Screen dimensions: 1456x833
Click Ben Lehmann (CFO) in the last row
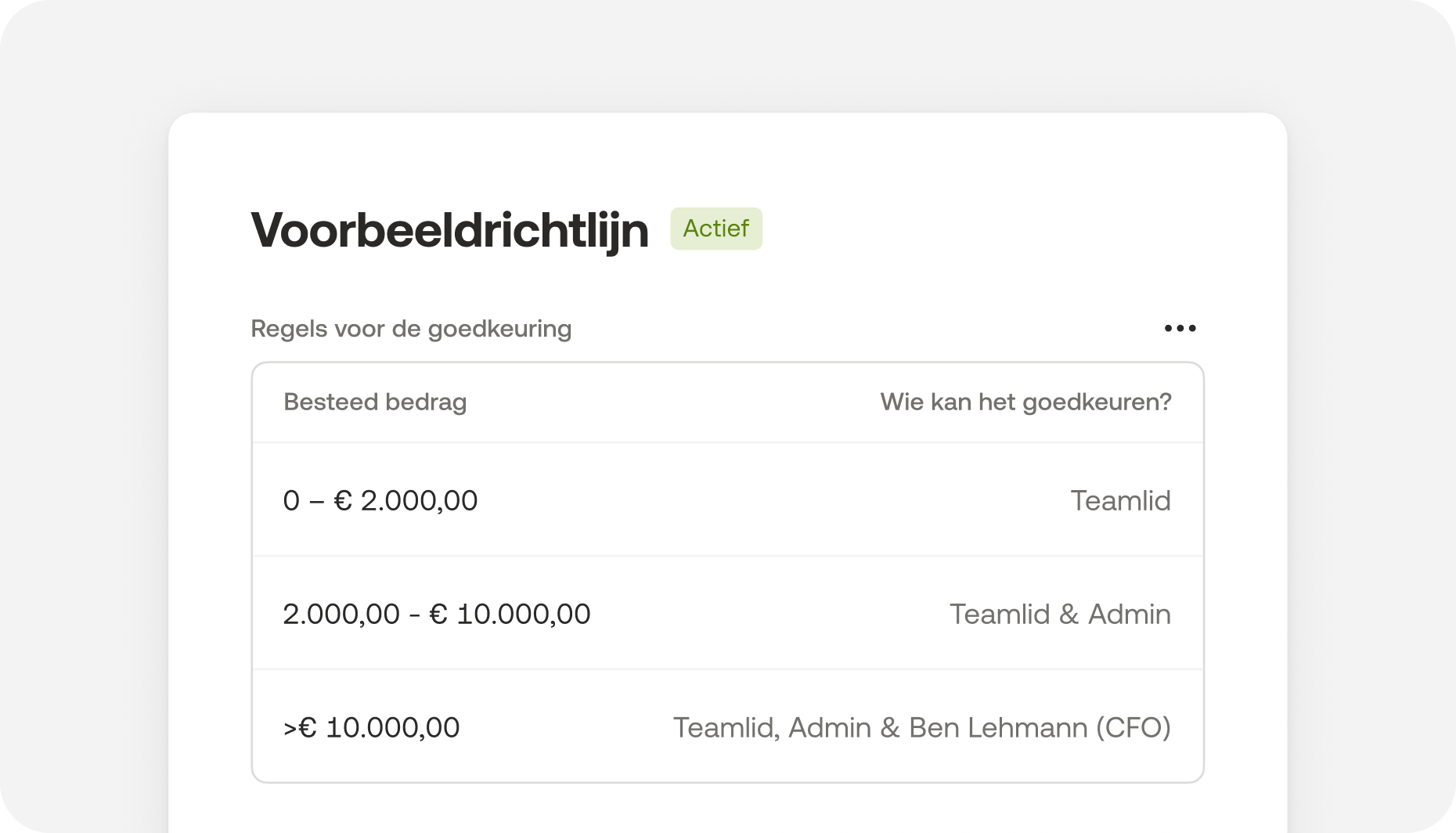pyautogui.click(x=1040, y=727)
